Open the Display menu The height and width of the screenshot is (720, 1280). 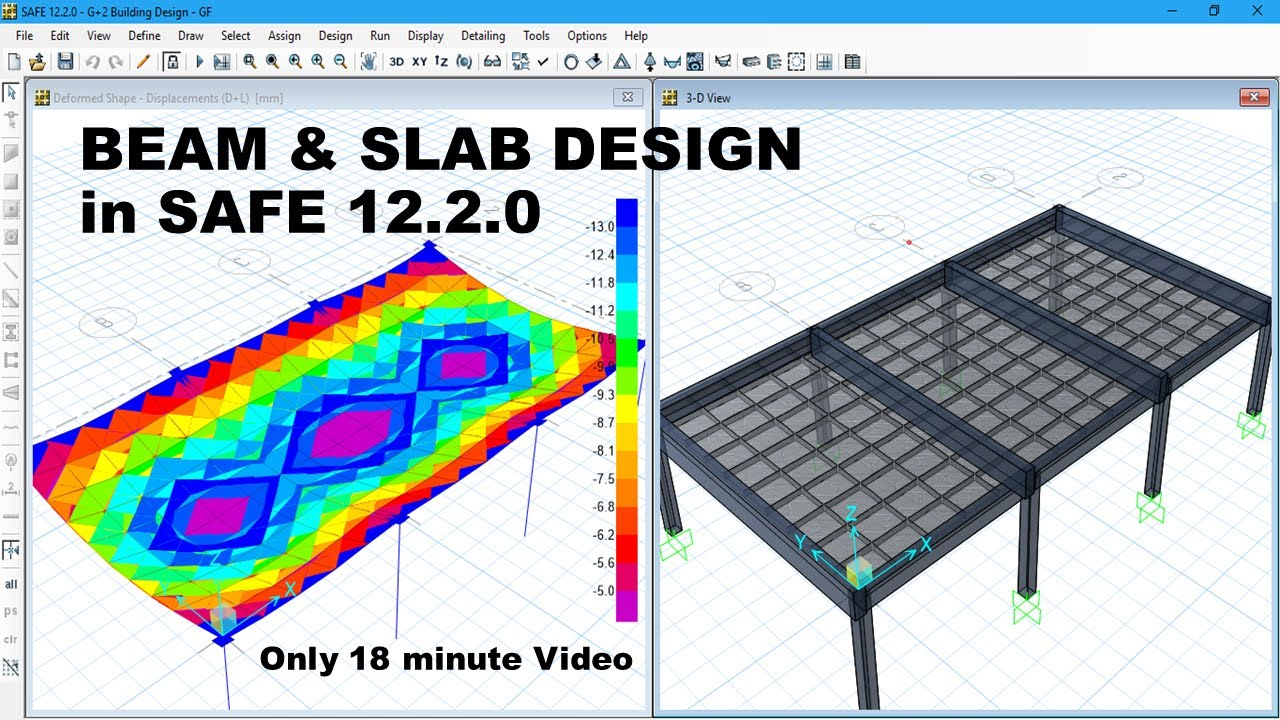tap(425, 35)
